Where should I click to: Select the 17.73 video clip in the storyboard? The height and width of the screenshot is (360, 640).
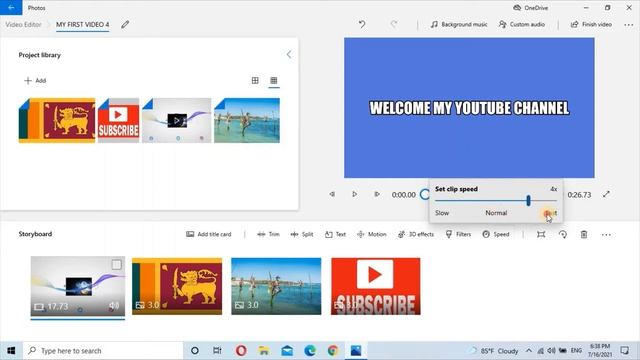coord(78,287)
